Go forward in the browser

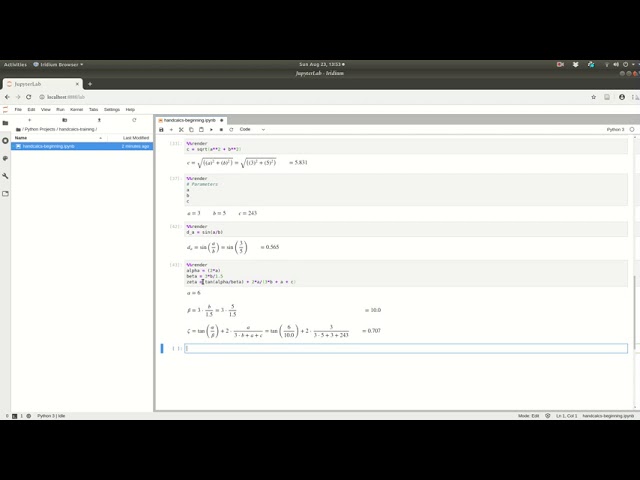[x=18, y=97]
